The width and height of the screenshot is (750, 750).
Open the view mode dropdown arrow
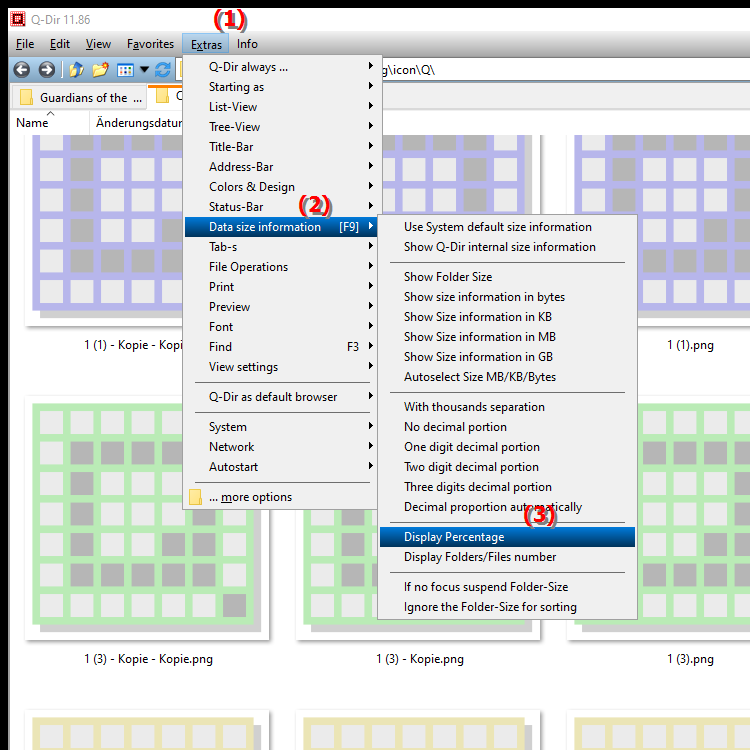pos(144,70)
